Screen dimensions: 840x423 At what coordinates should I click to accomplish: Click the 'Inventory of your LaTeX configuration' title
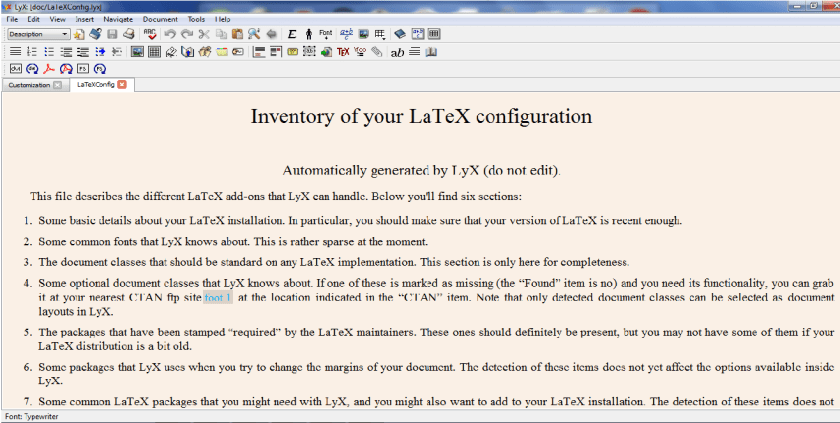click(x=421, y=116)
